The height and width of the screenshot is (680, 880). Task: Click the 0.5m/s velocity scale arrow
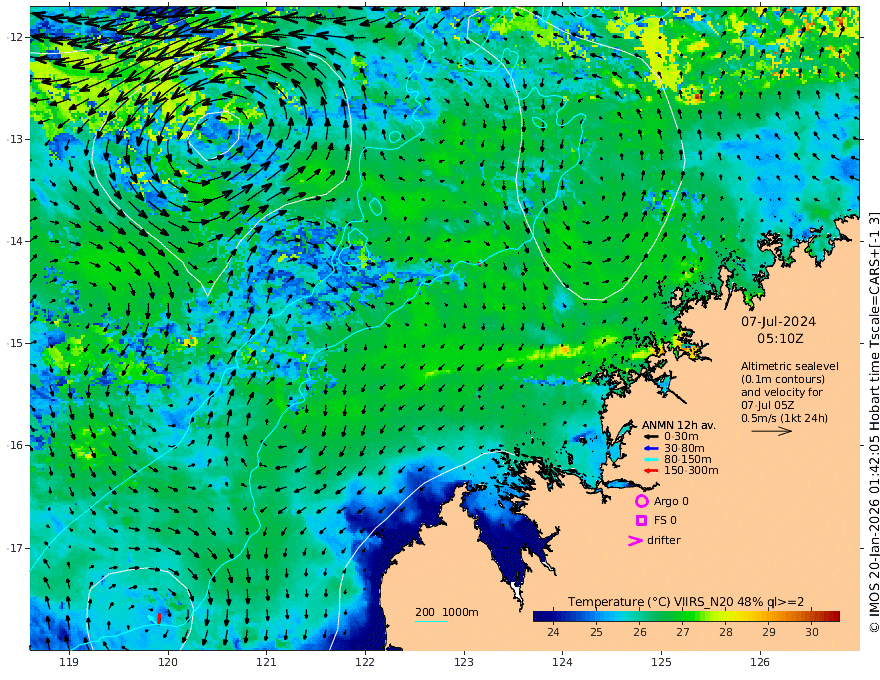coord(772,431)
